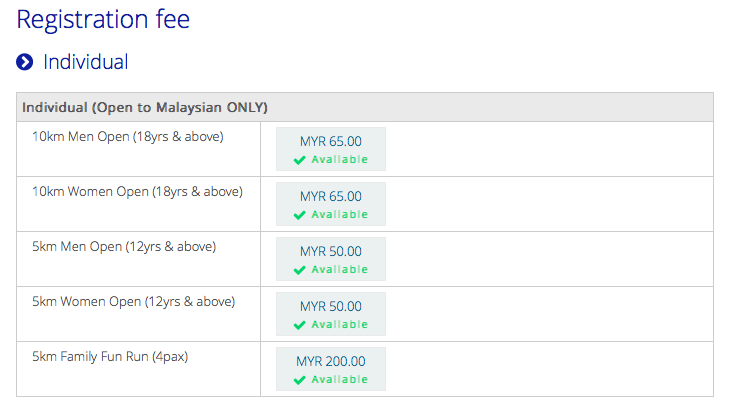Click the 10km Men Open (18yrs & above) label
744x403 pixels.
pos(128,136)
